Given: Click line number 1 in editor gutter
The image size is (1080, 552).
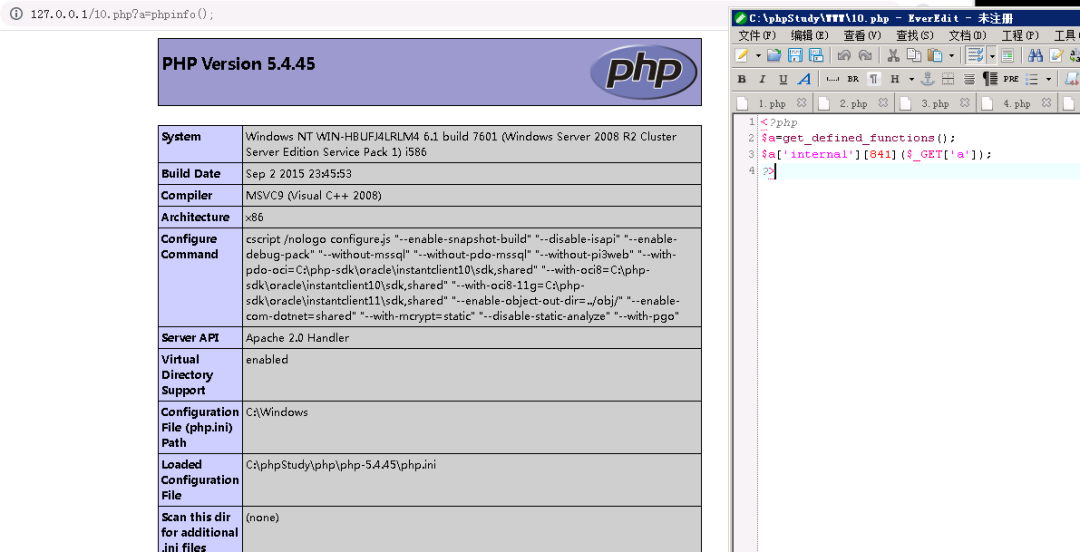Looking at the screenshot, I should click(x=751, y=122).
